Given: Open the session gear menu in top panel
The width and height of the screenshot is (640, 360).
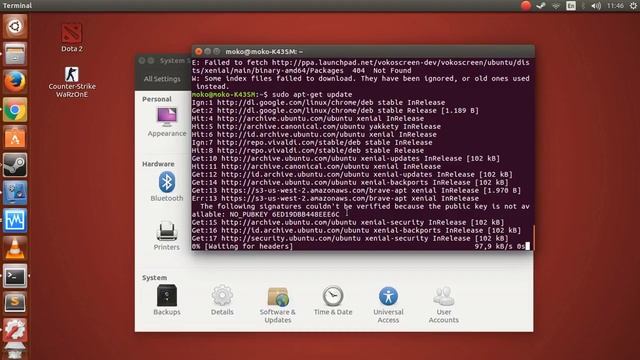Looking at the screenshot, I should [x=633, y=6].
